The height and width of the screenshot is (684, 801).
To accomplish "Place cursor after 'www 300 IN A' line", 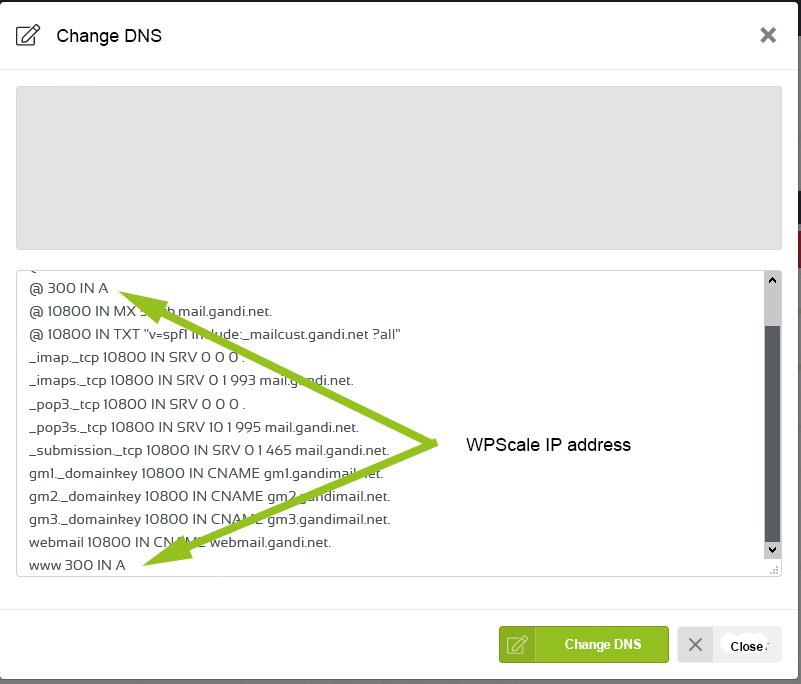I will pos(127,565).
